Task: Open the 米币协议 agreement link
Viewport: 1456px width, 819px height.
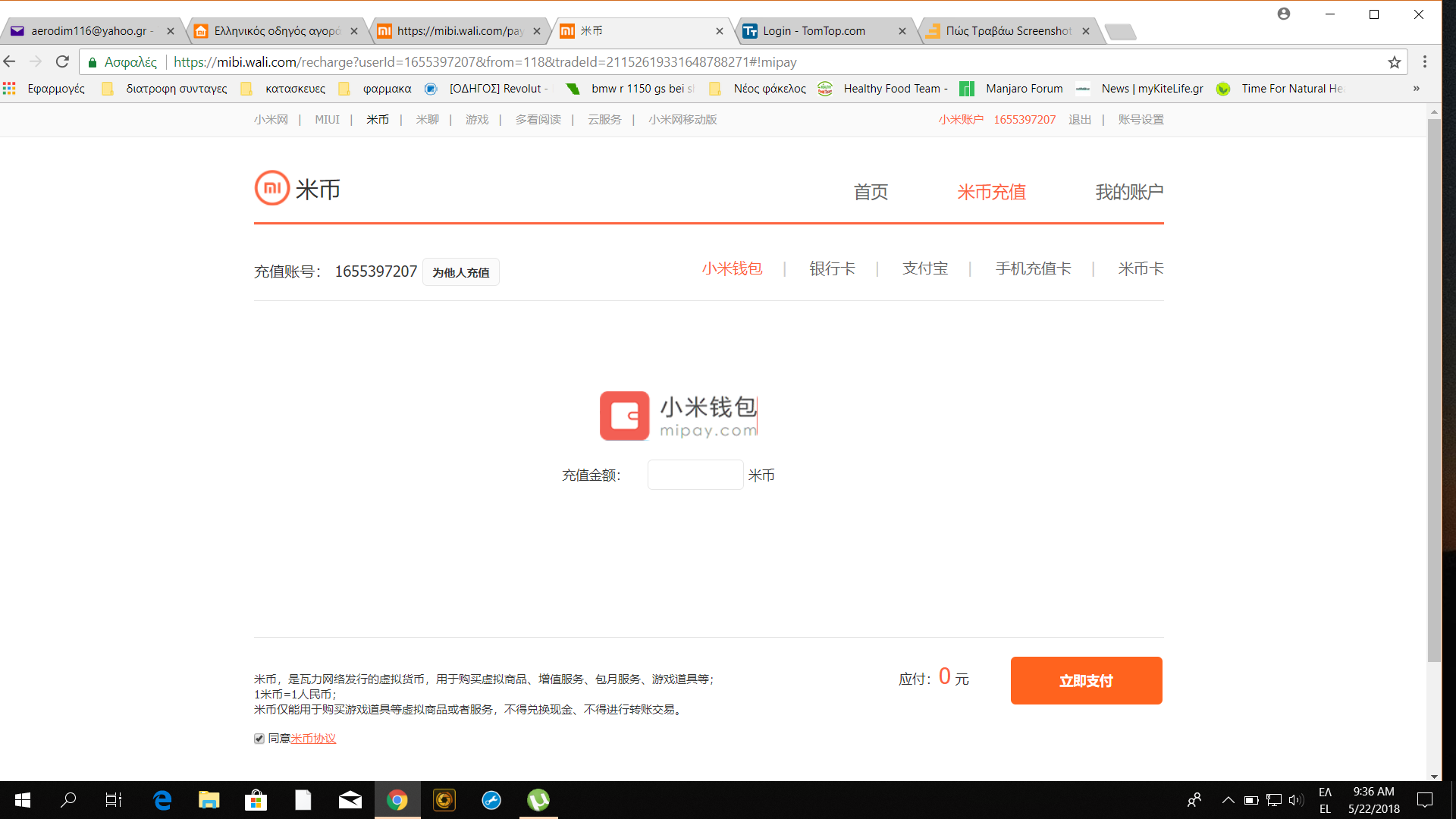Action: [313, 739]
